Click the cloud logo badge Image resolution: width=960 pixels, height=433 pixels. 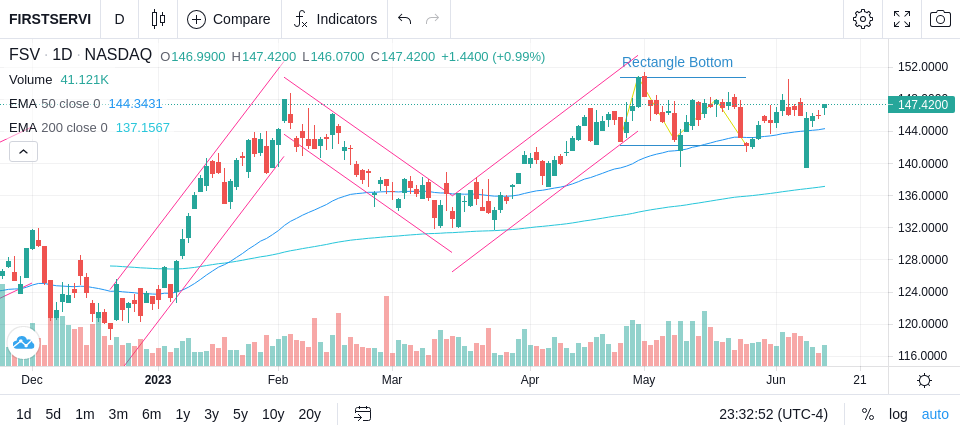pyautogui.click(x=23, y=342)
